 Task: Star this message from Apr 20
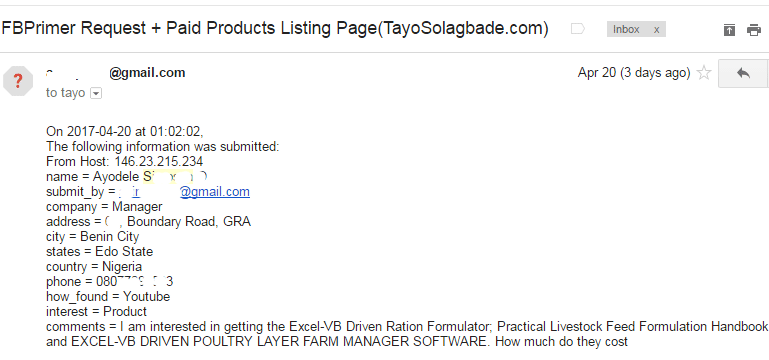(704, 73)
